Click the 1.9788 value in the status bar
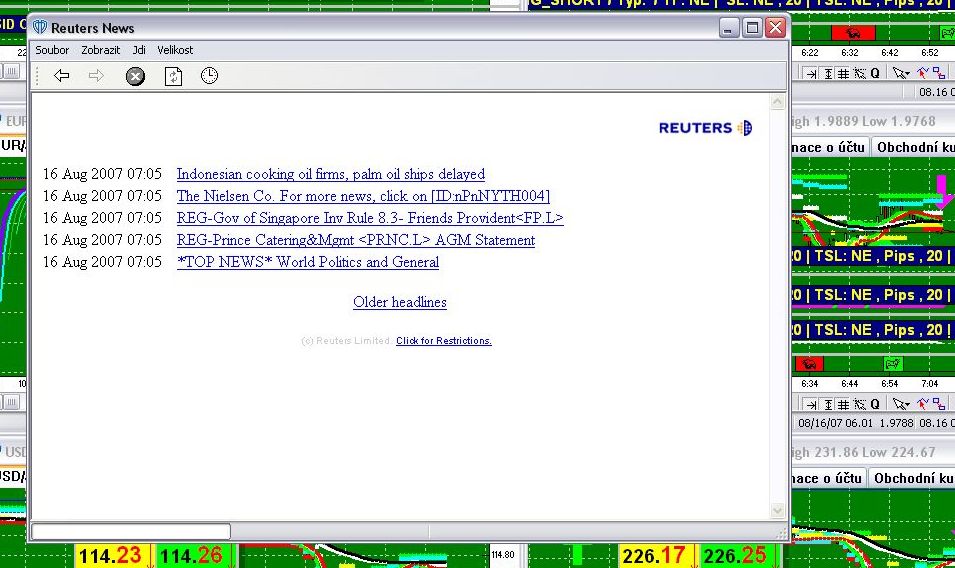This screenshot has height=568, width=955. (x=896, y=423)
